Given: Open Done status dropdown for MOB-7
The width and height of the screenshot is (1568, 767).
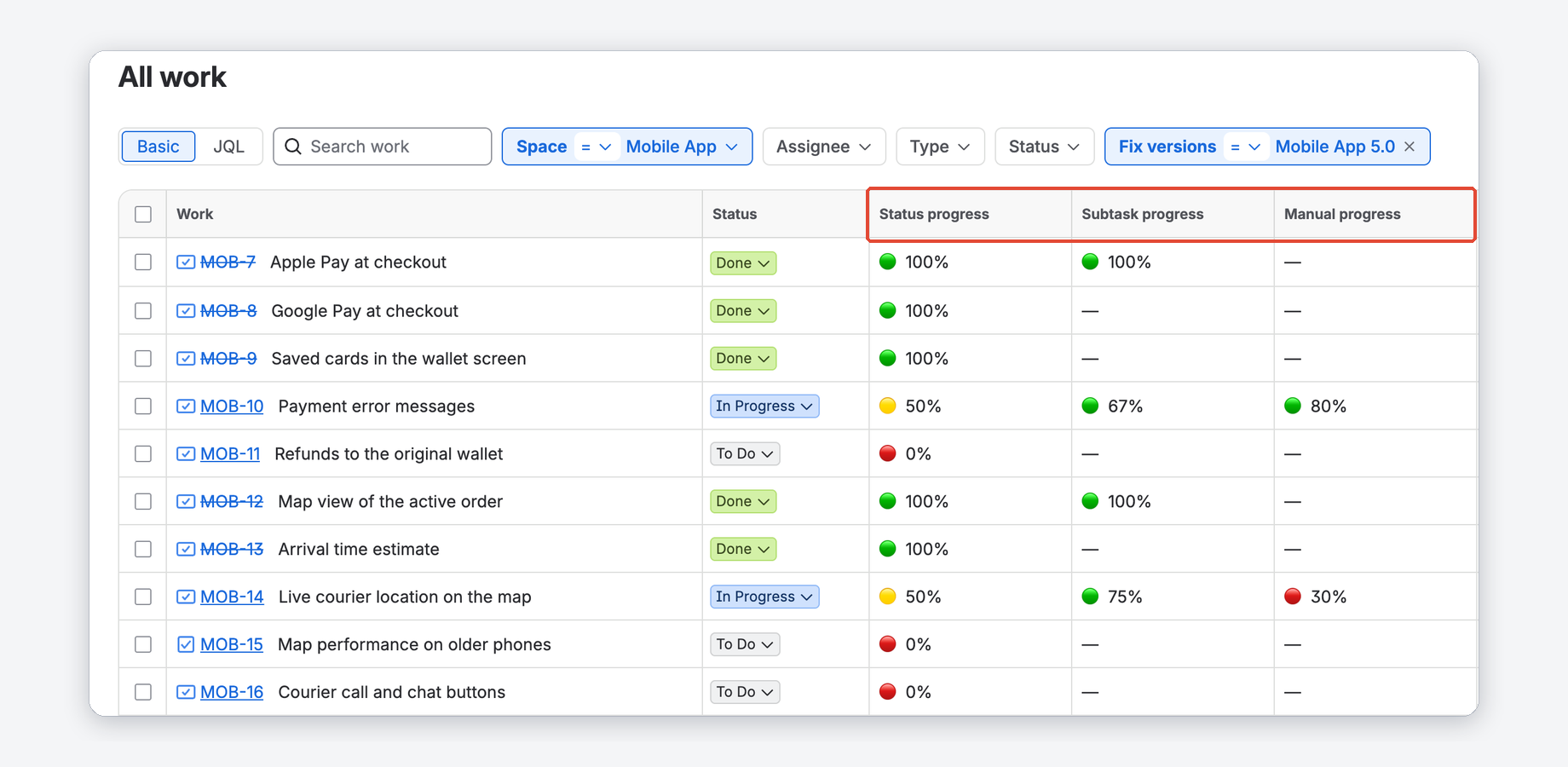Looking at the screenshot, I should pyautogui.click(x=743, y=262).
